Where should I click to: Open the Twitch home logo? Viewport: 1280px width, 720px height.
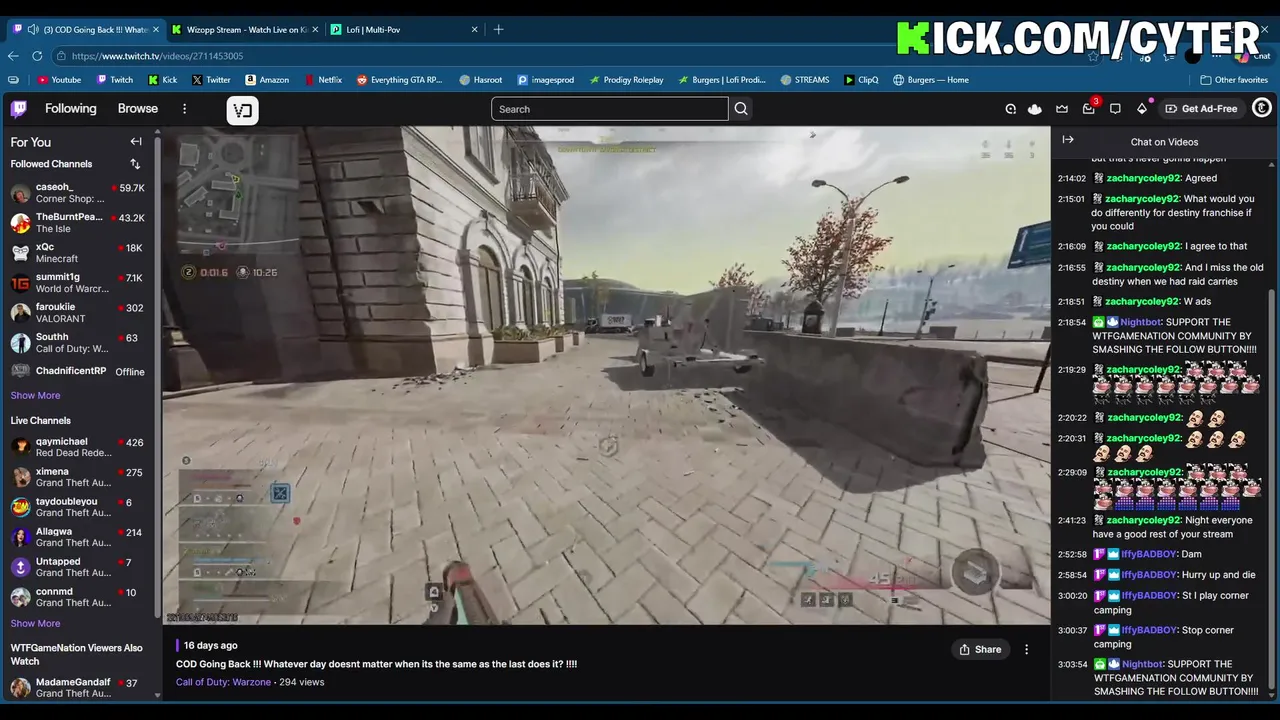(x=19, y=109)
